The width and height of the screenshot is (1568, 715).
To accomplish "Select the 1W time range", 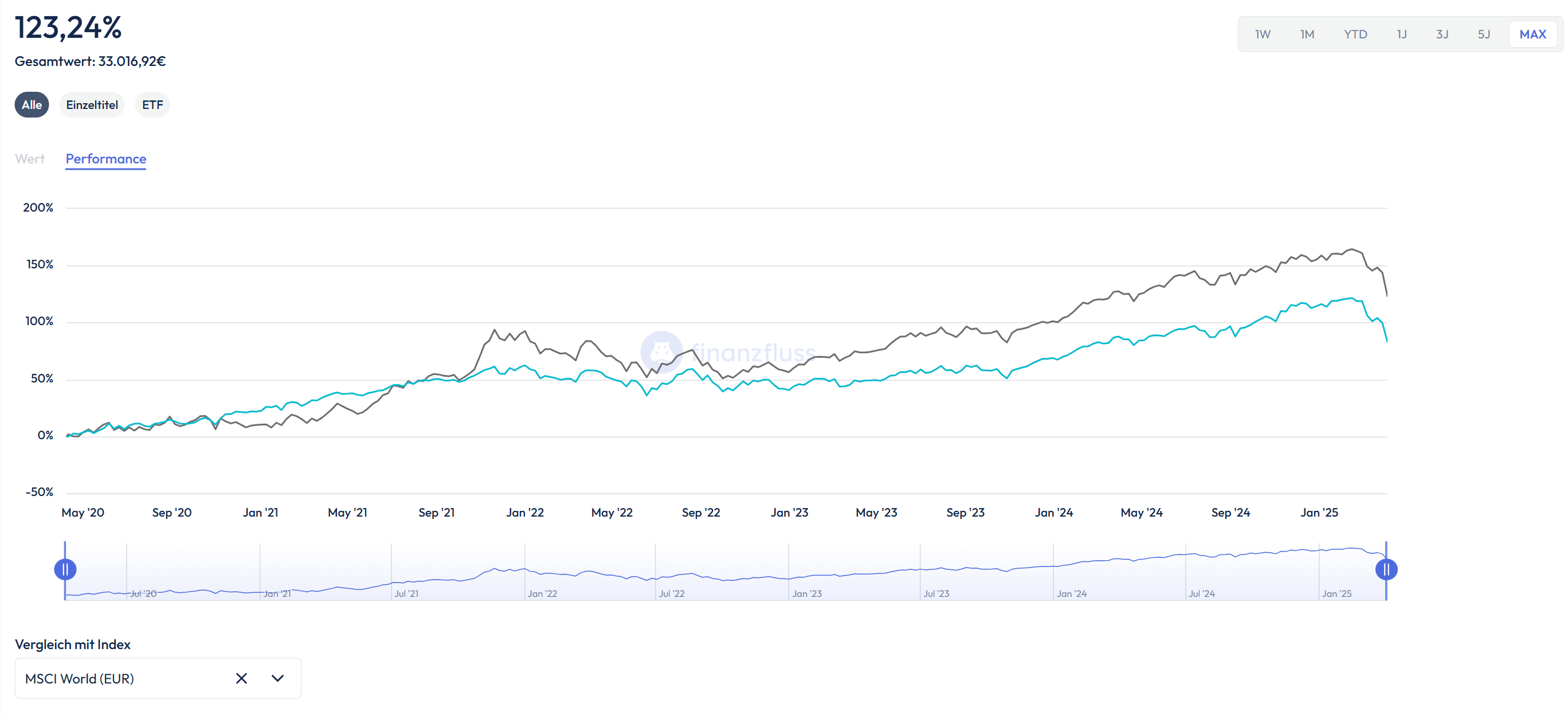I will [1263, 34].
